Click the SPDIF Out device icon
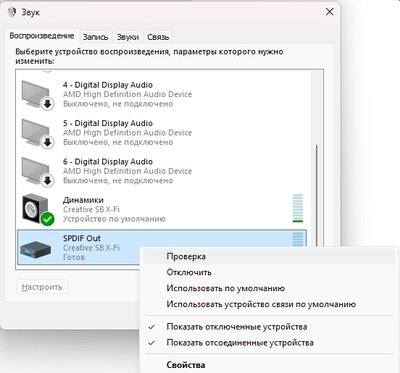This screenshot has height=373, width=400. pos(35,249)
